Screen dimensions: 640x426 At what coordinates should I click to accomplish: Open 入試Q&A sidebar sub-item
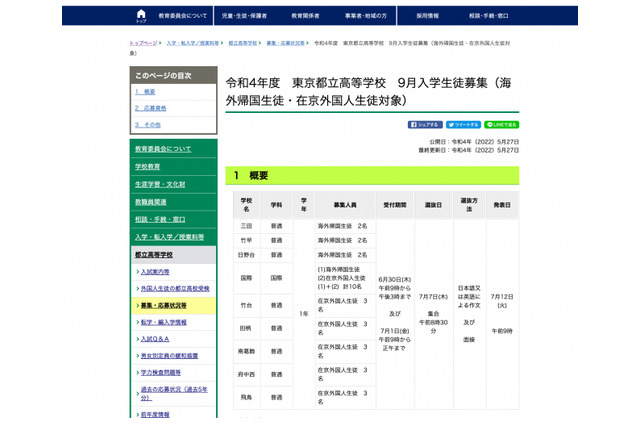pos(155,339)
